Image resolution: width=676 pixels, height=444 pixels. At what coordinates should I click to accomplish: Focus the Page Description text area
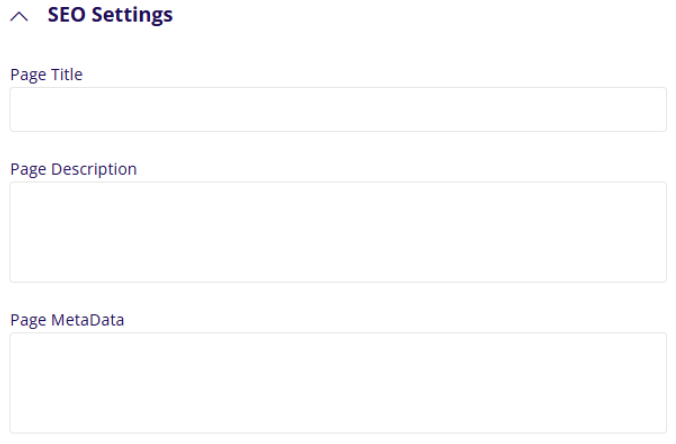(338, 232)
